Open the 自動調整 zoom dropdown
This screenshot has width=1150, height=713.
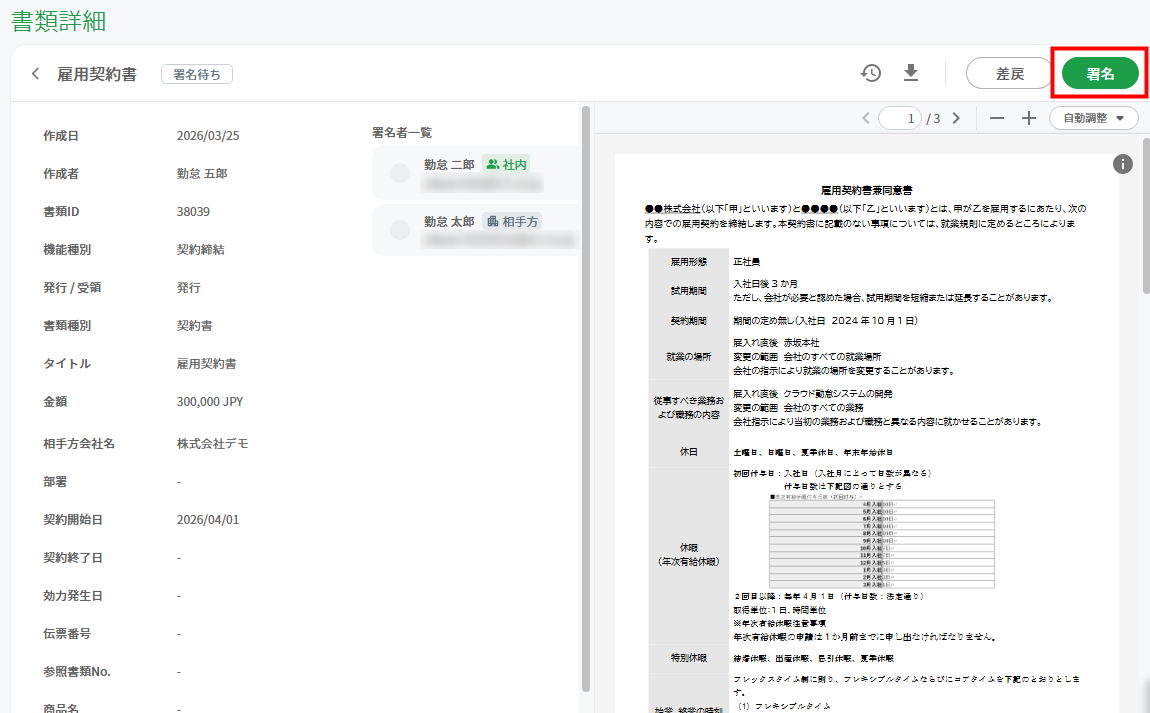[1094, 118]
